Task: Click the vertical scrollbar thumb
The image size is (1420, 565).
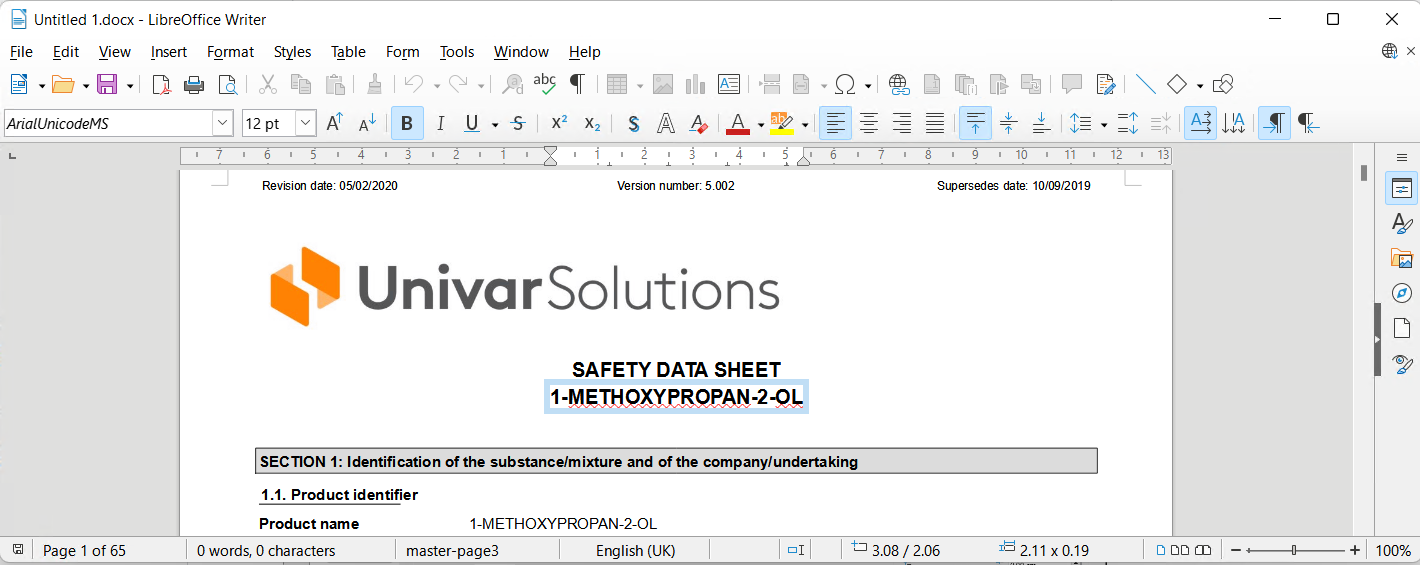Action: (1364, 172)
